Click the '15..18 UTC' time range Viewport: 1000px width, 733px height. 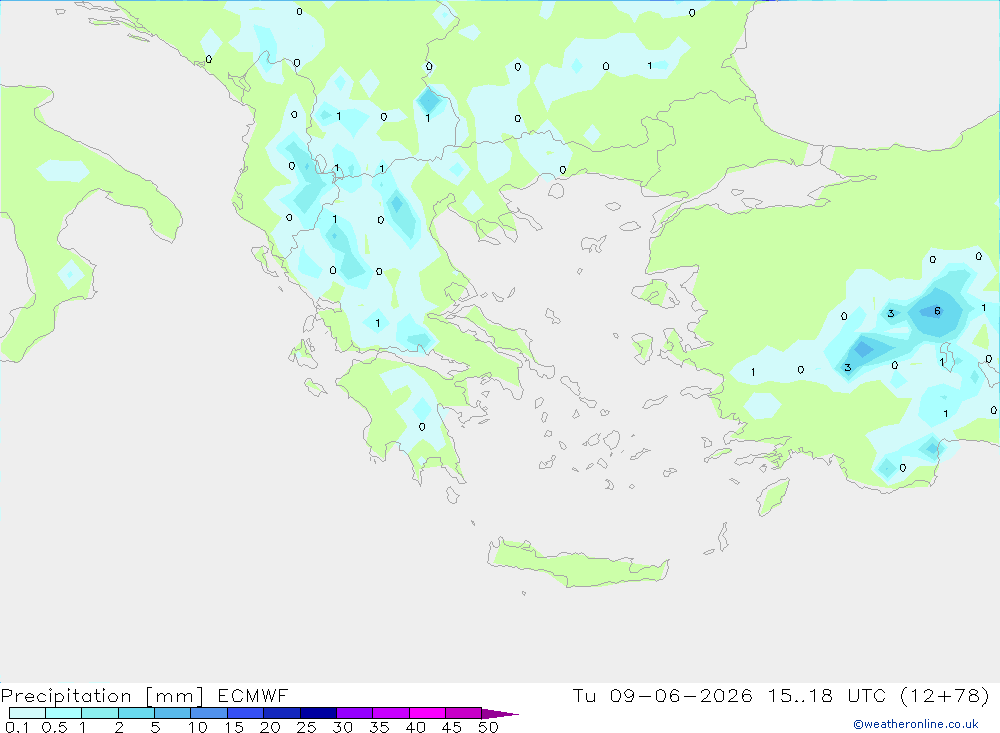(827, 695)
